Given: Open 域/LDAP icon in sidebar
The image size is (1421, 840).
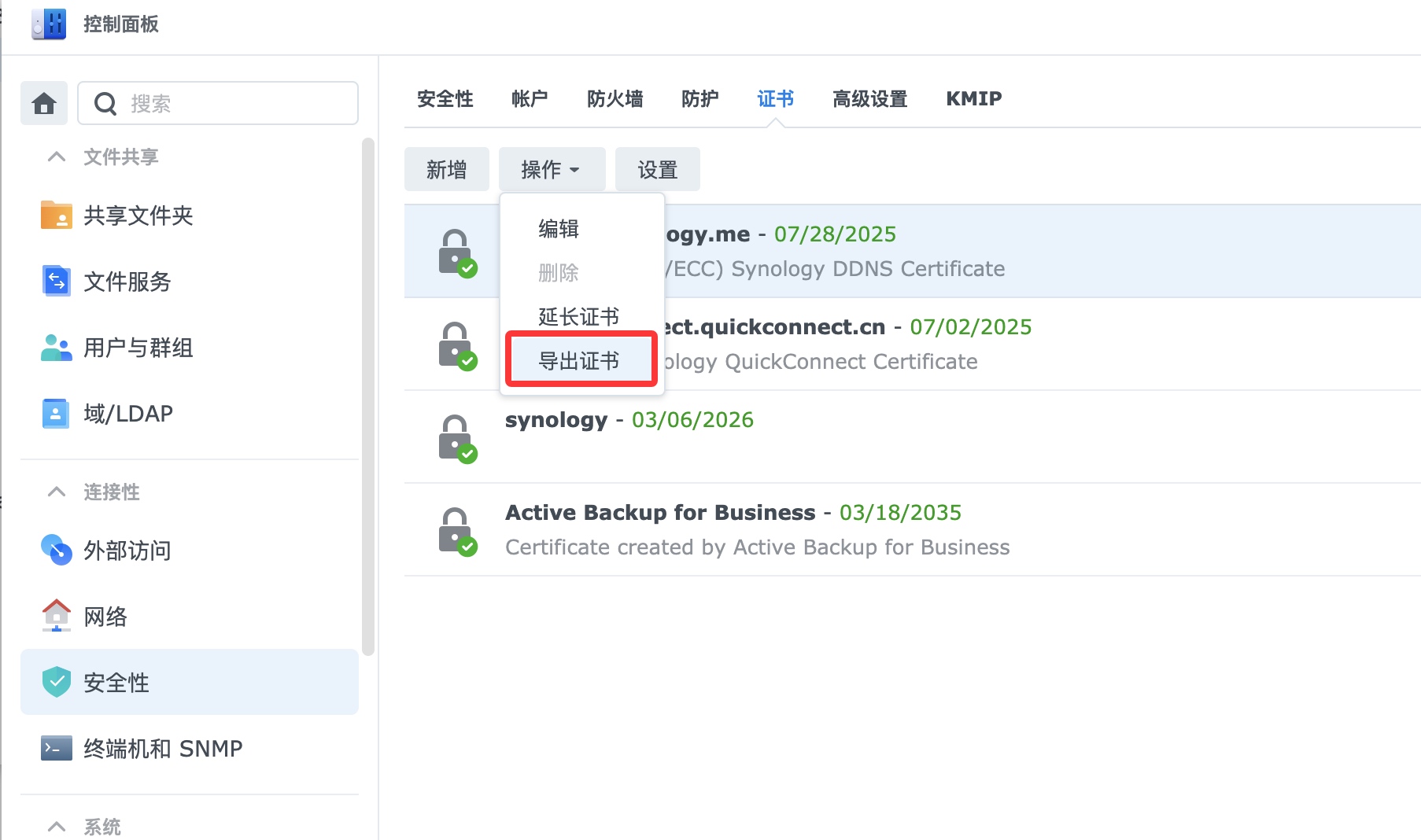Looking at the screenshot, I should click(x=55, y=413).
